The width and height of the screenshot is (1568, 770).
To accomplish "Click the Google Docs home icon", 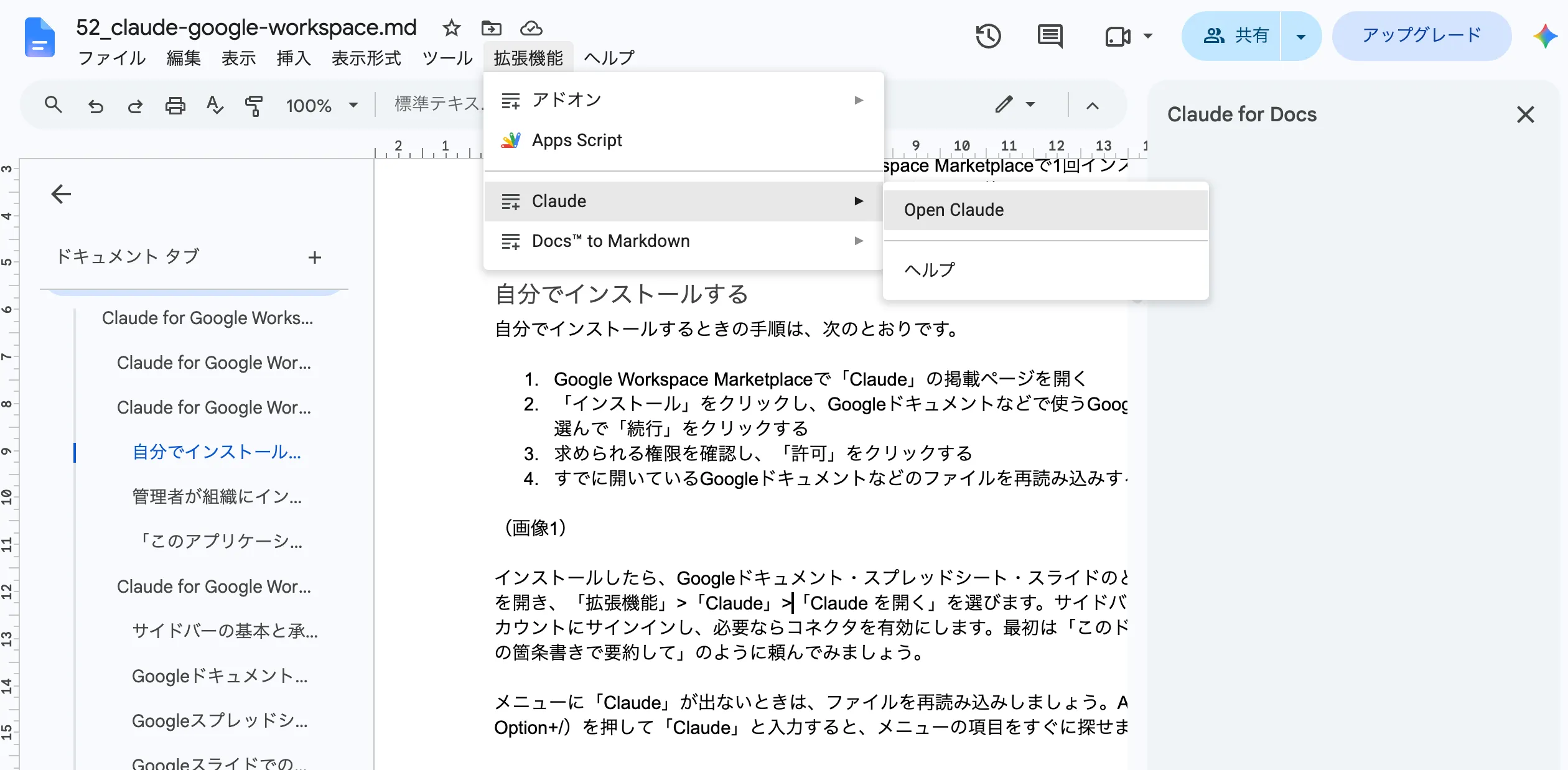I will tap(40, 37).
